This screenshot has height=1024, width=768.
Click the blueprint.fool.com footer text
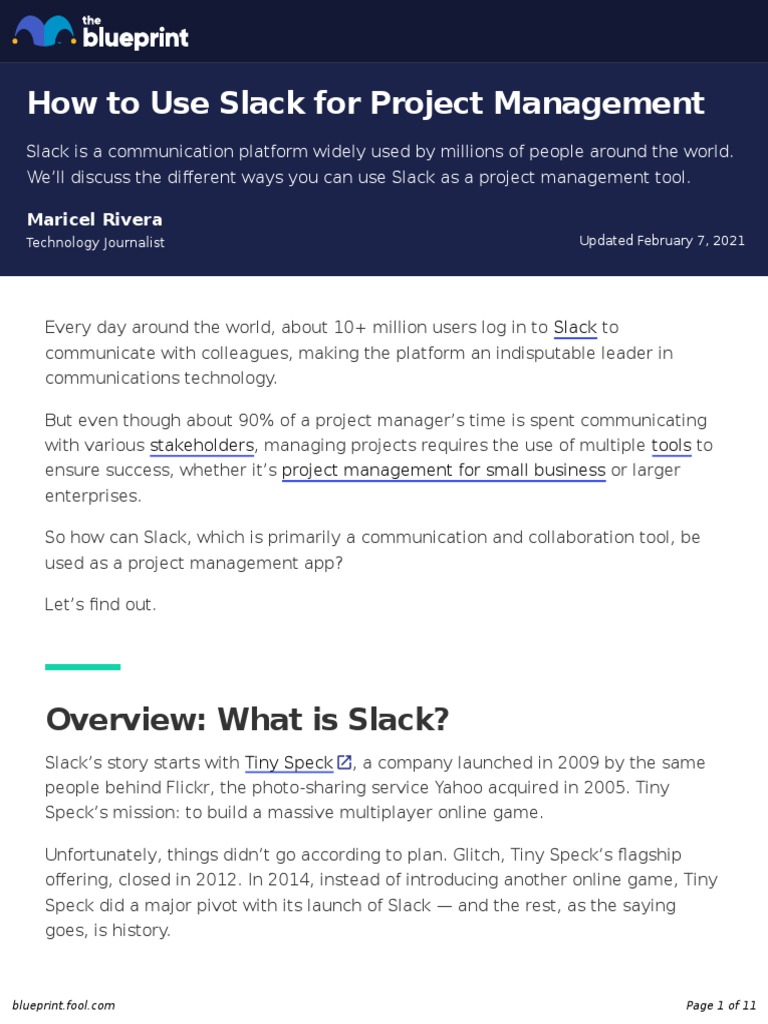63,1005
